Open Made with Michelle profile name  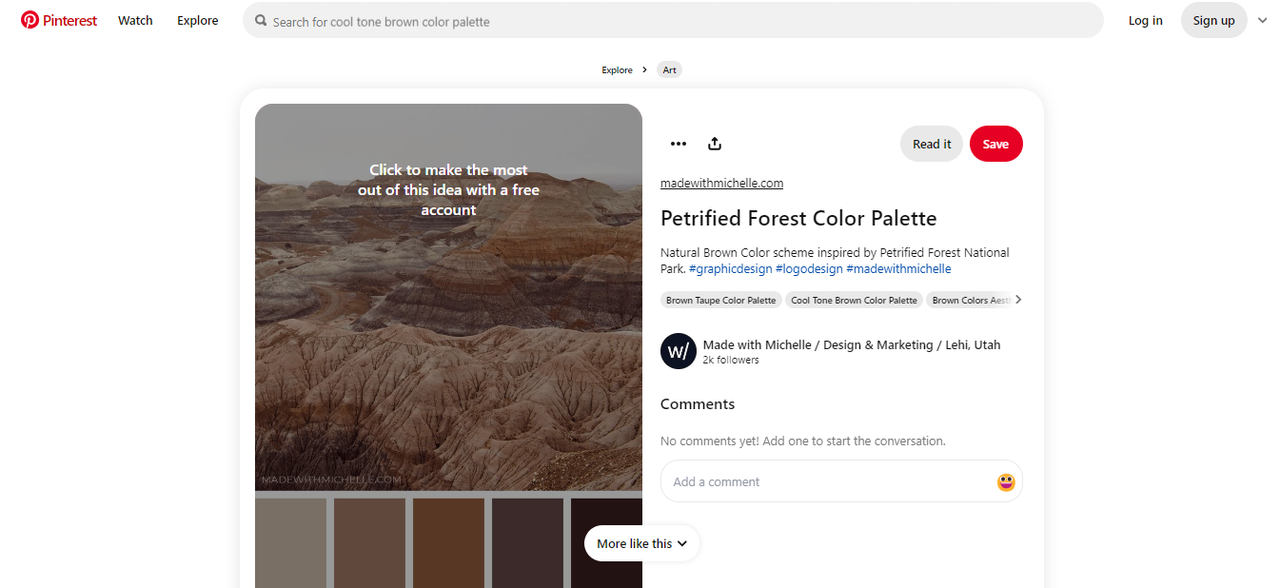(x=852, y=345)
